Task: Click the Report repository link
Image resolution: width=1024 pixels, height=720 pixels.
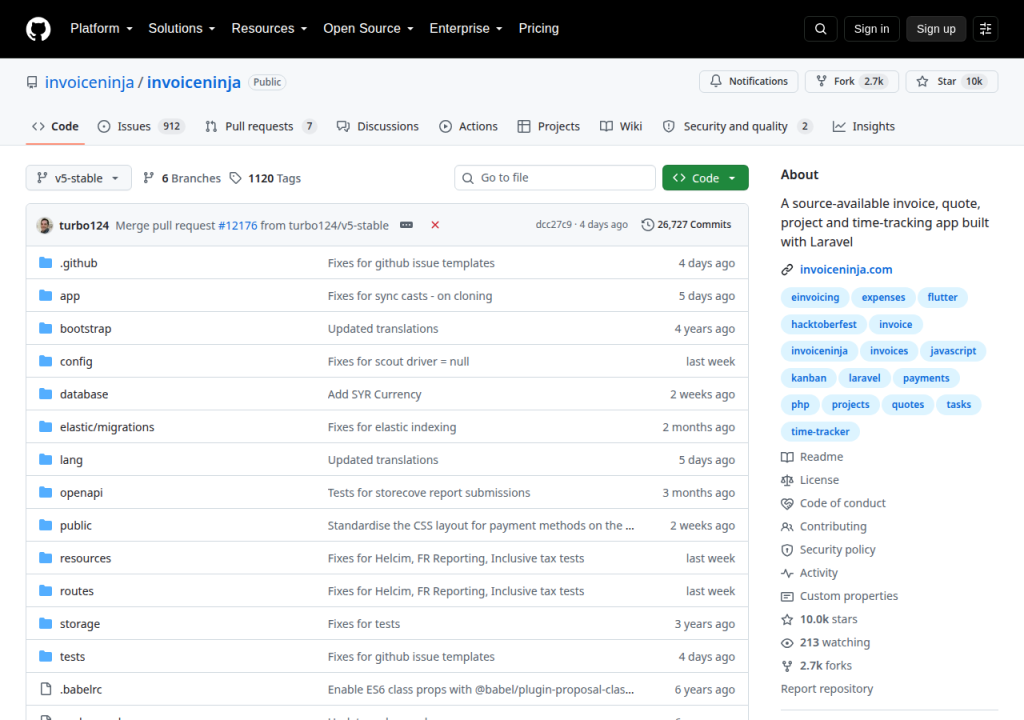Action: tap(827, 689)
